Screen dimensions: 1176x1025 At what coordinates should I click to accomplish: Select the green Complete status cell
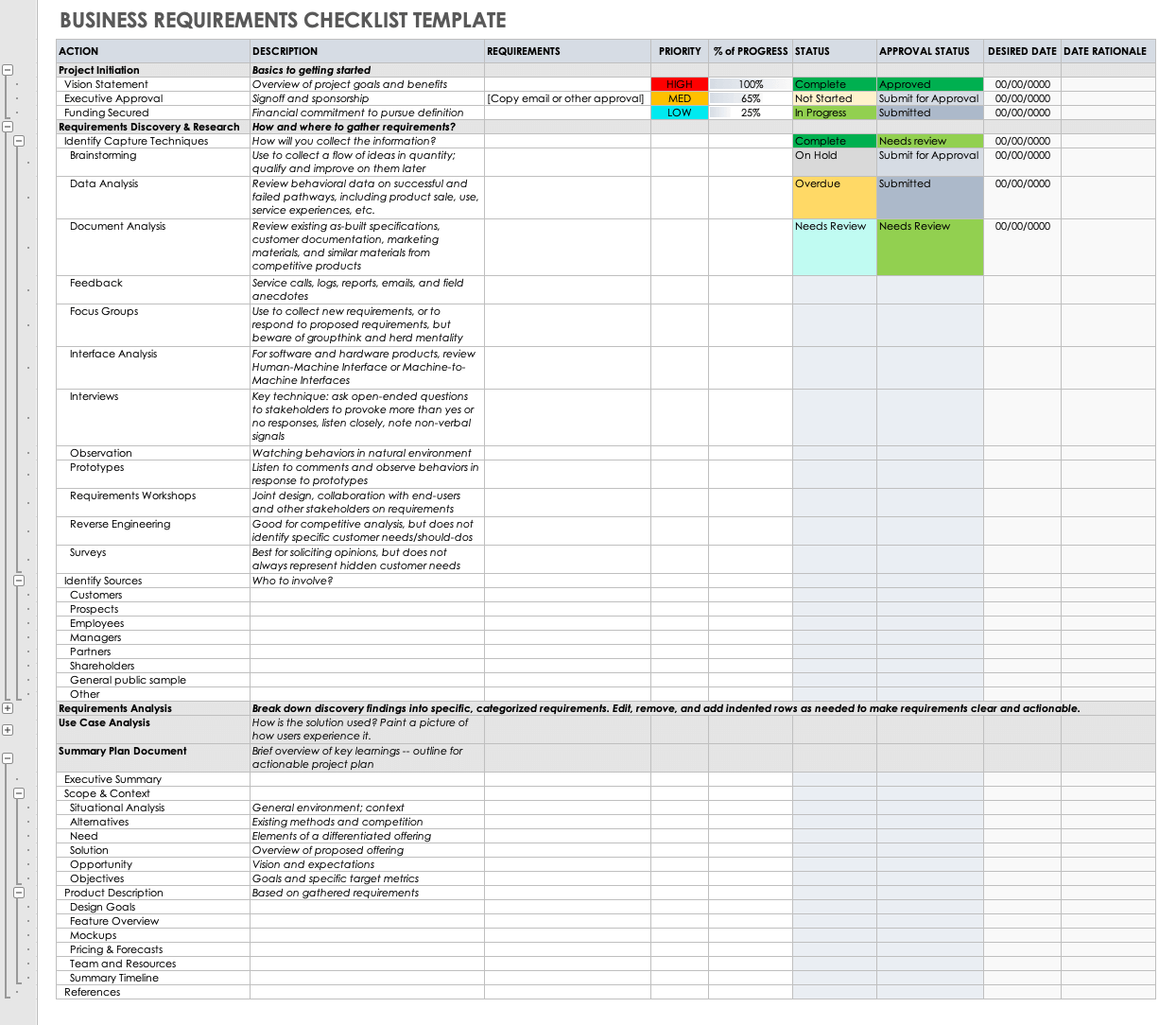(832, 84)
